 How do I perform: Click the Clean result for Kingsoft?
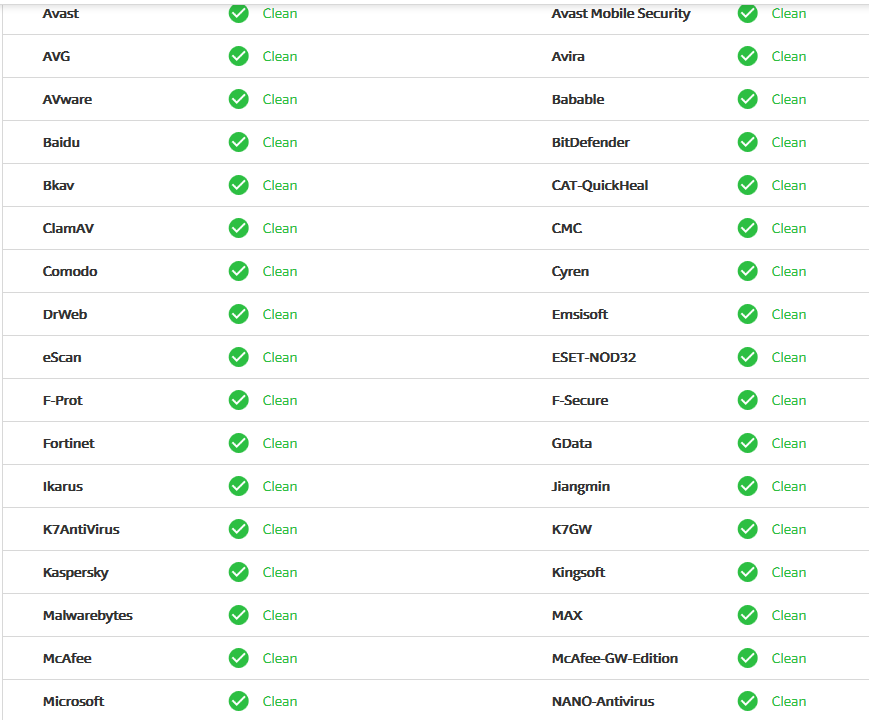[788, 572]
